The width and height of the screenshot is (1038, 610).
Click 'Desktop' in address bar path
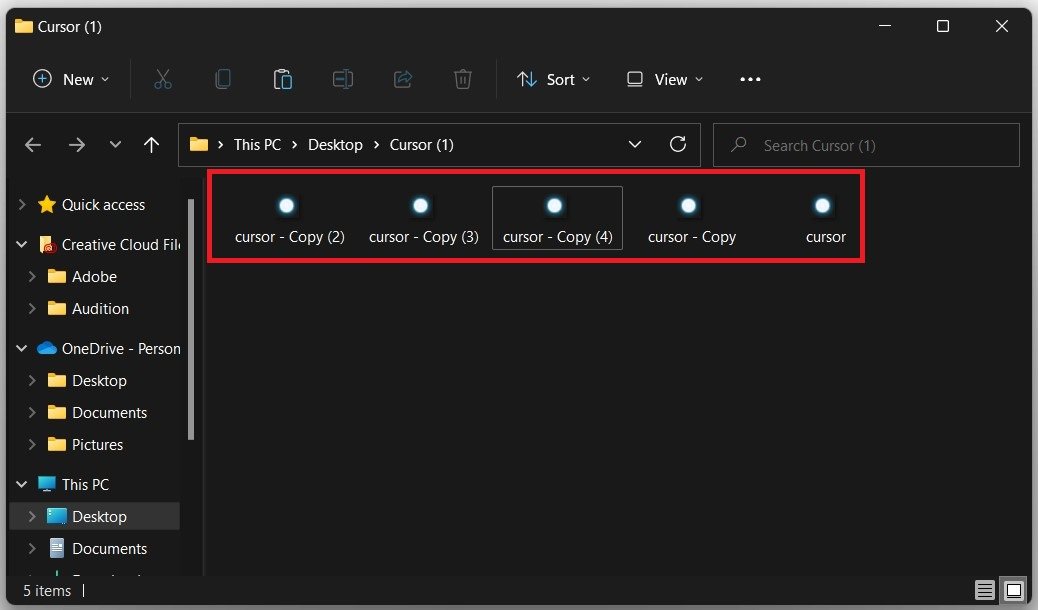(x=335, y=144)
